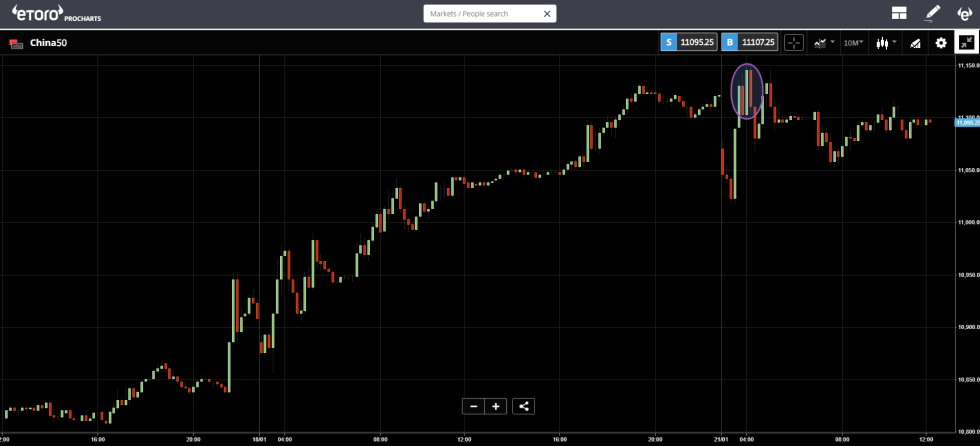Open the 10M timeframe dropdown
The width and height of the screenshot is (980, 446).
pyautogui.click(x=853, y=43)
